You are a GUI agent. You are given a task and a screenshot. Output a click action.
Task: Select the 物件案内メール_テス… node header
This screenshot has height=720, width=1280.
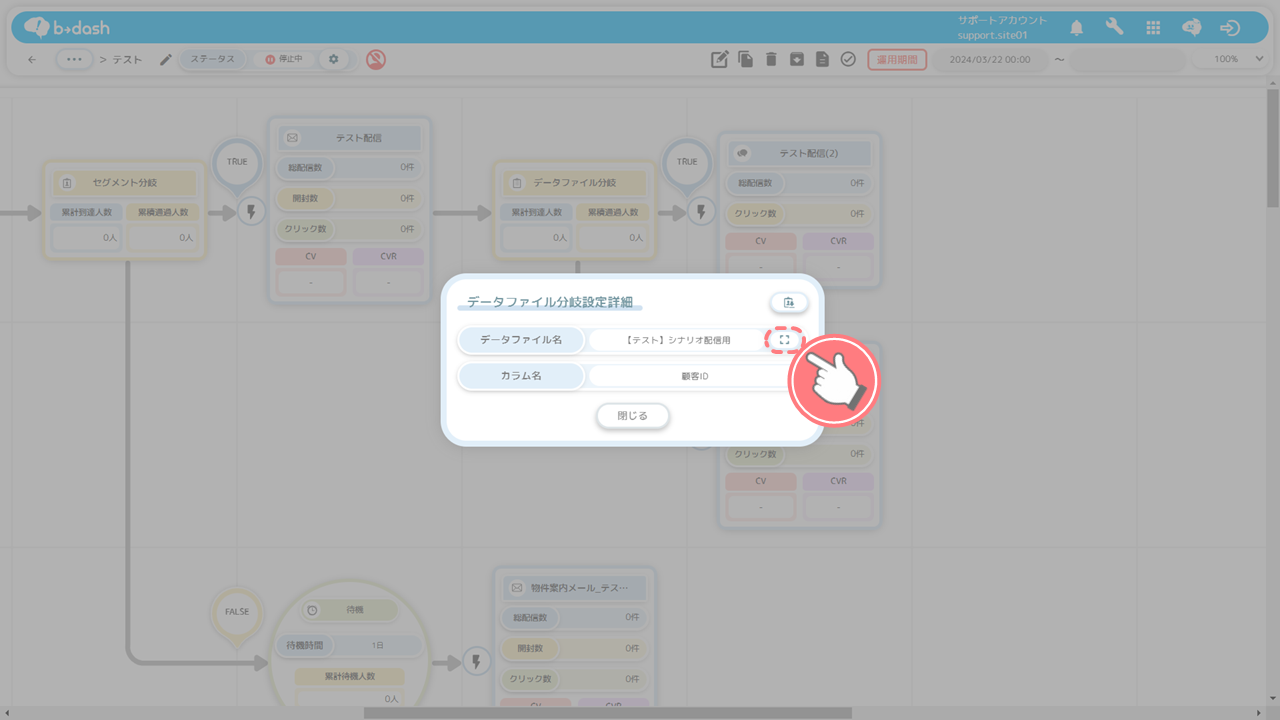click(576, 588)
